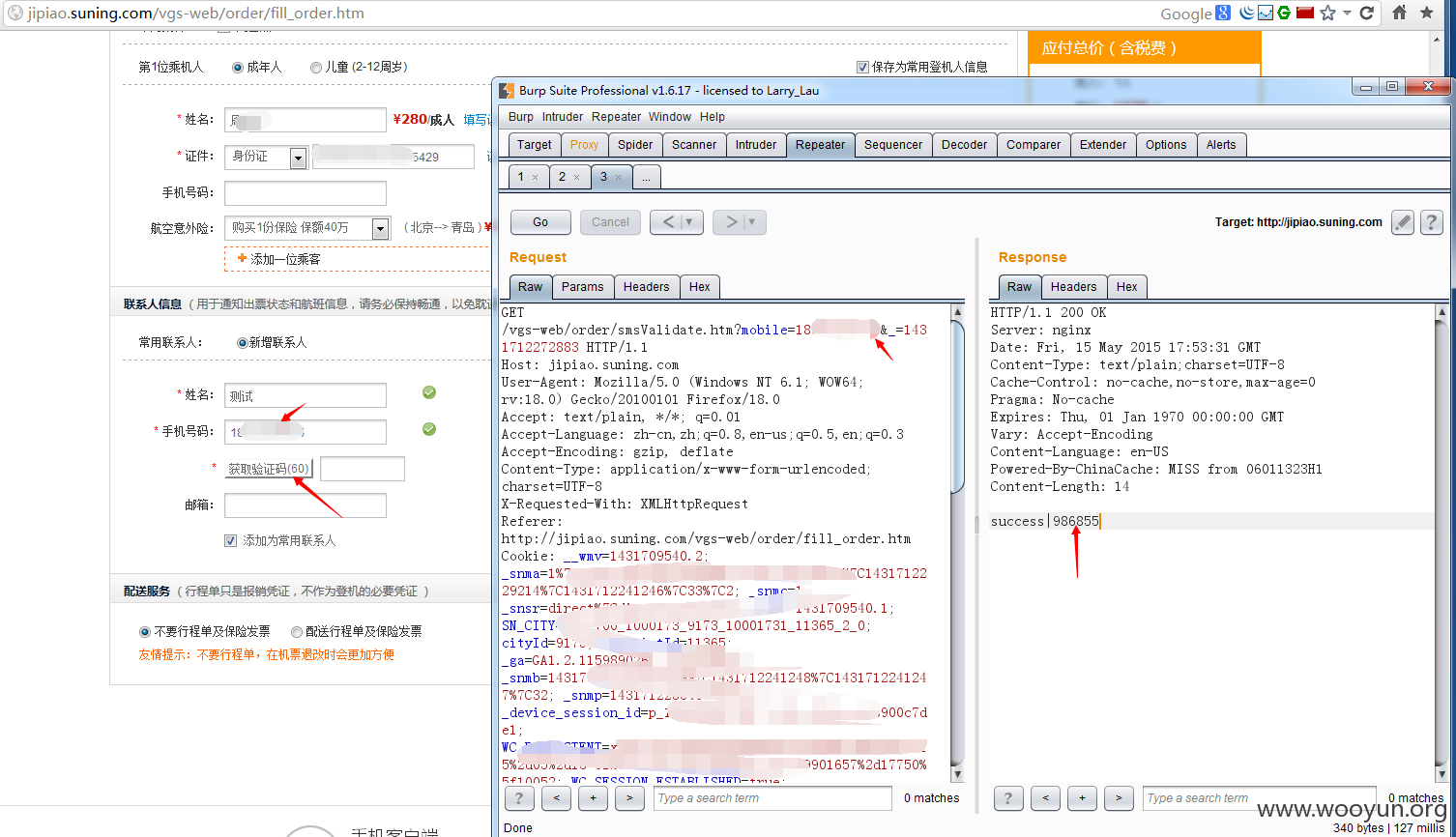The height and width of the screenshot is (837, 1456).
Task: Open the browser bookmark dropdown arrow
Action: [x=1347, y=14]
